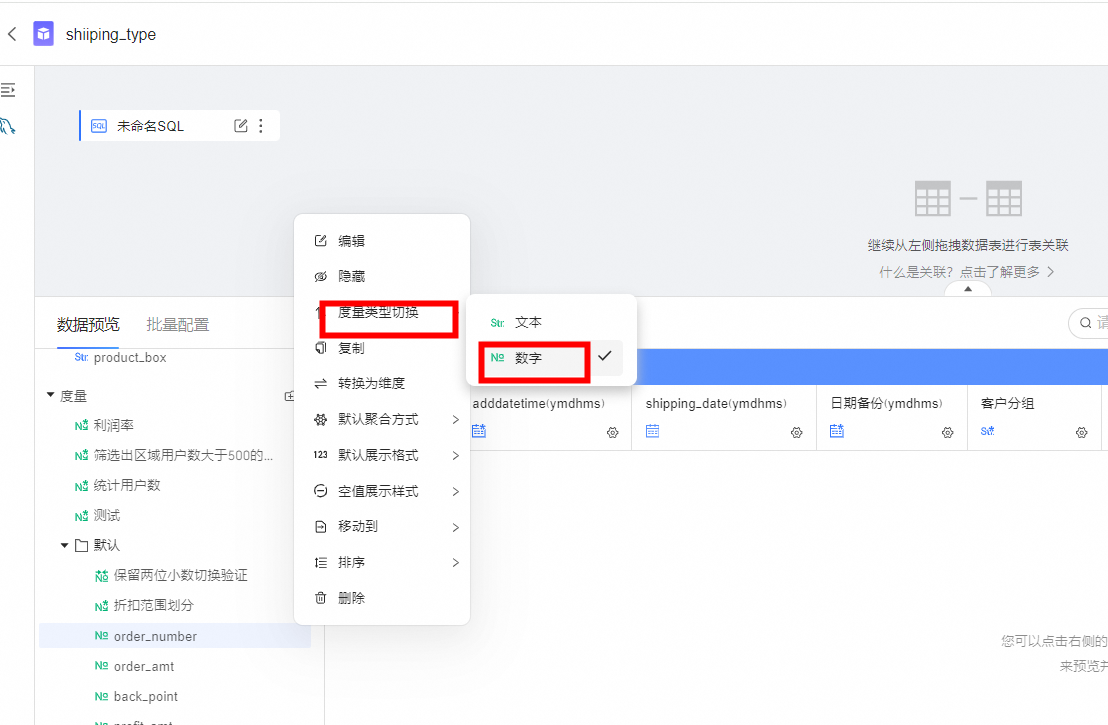Screen dimensions: 1108x725
Task: Click the back arrow beside shiiping_type
Action: coord(12,34)
